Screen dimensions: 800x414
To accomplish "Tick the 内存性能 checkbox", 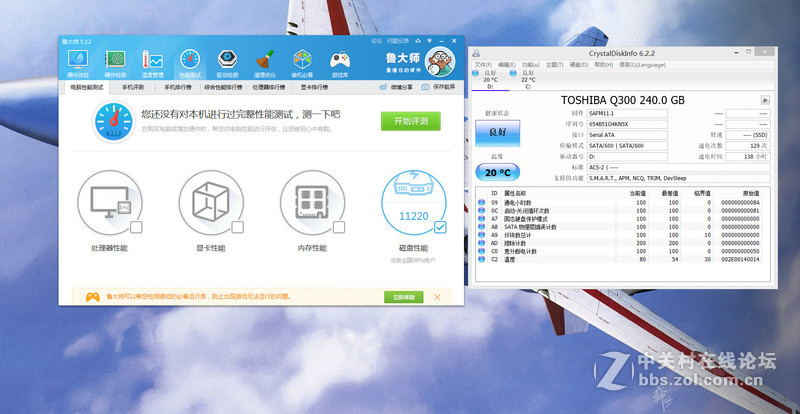I will [339, 227].
